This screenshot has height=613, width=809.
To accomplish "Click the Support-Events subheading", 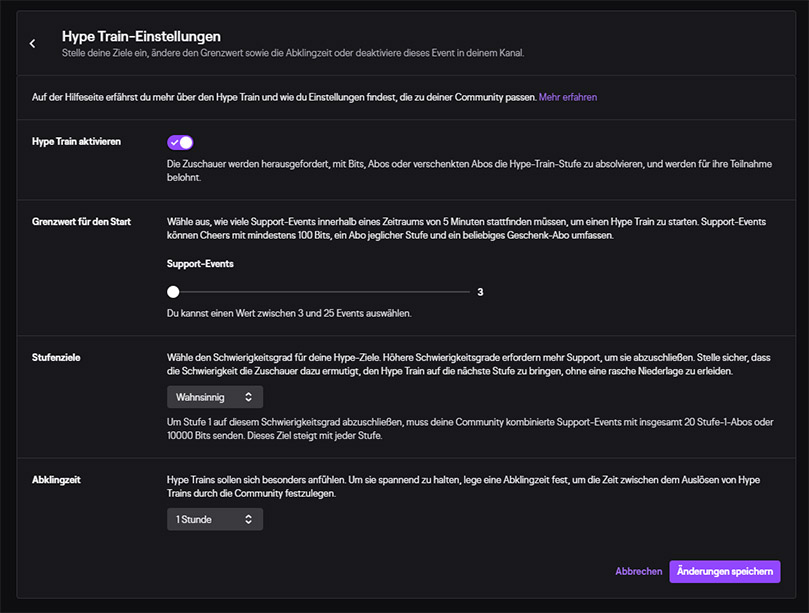I will (200, 264).
